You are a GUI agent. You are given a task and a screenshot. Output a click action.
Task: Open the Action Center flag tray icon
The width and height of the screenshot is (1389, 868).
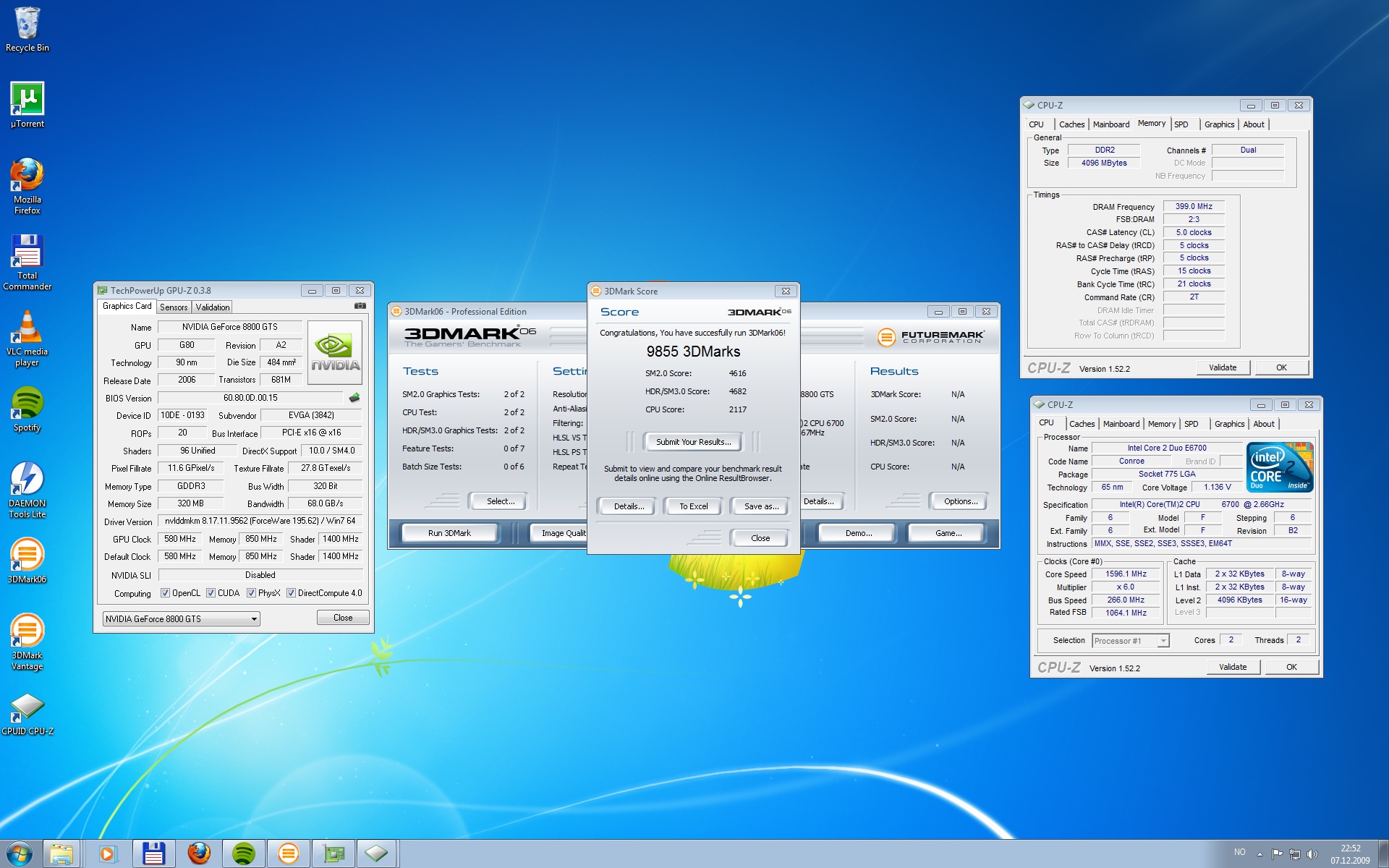click(x=1277, y=854)
